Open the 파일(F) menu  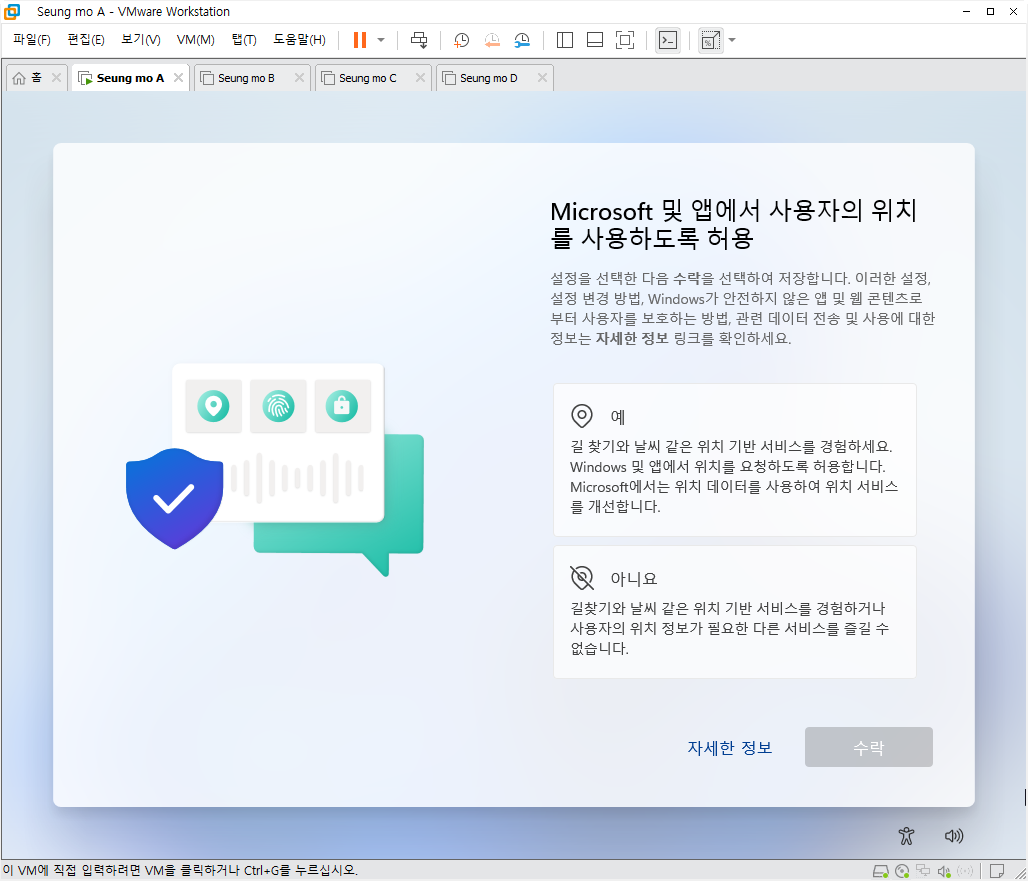point(31,40)
